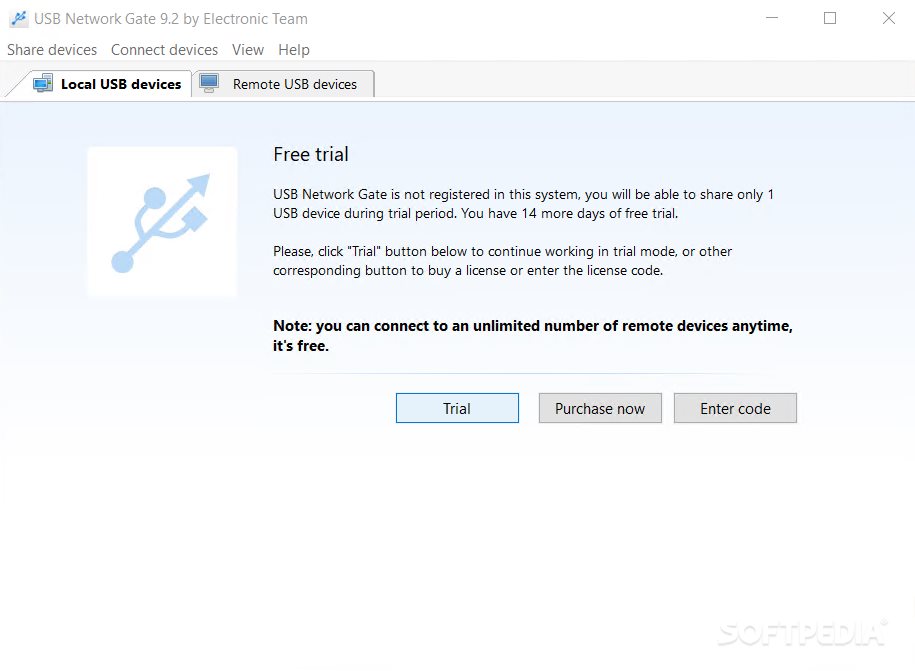Continue with the Trial button
The image size is (915, 671).
tap(457, 408)
